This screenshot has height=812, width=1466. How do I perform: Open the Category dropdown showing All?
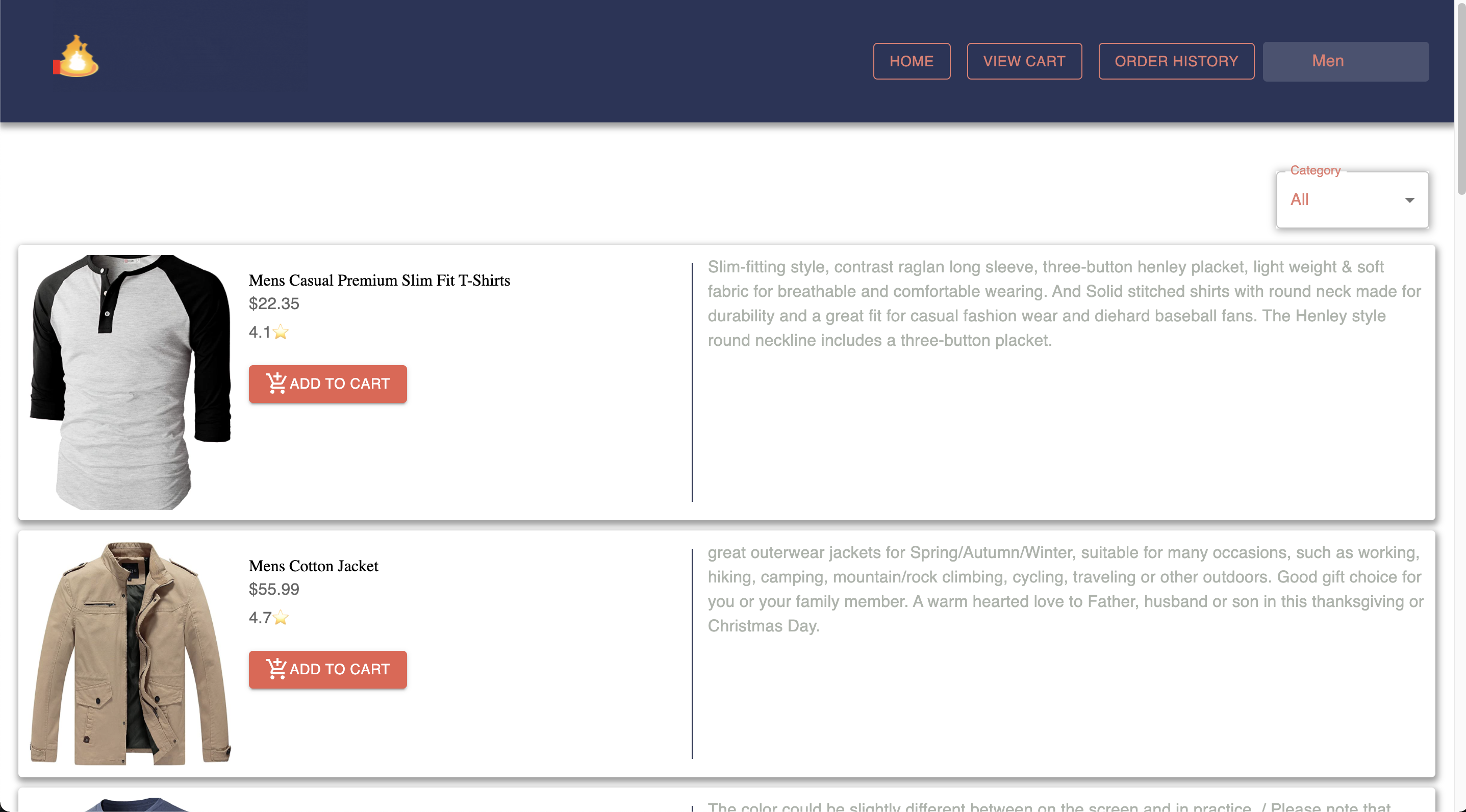1352,200
